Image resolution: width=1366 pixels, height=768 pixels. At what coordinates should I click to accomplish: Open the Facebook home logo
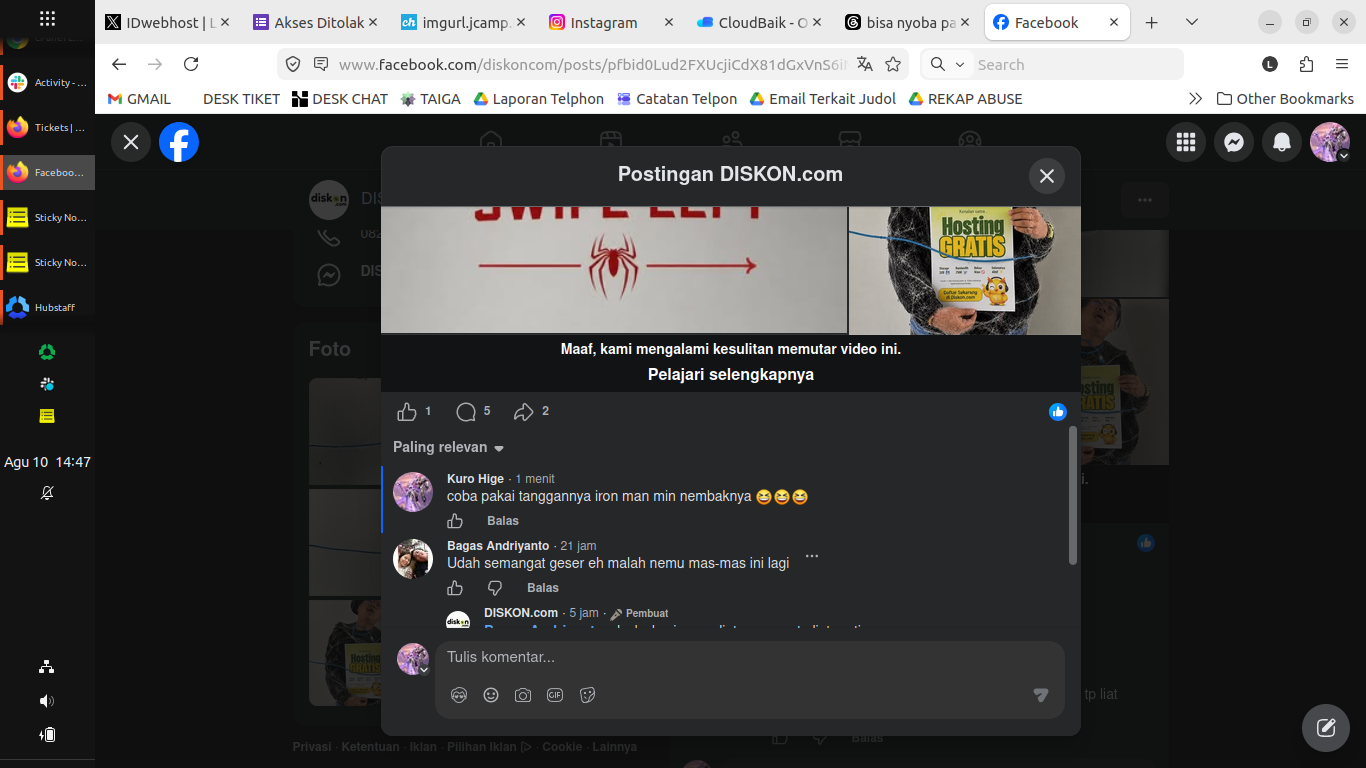point(179,142)
